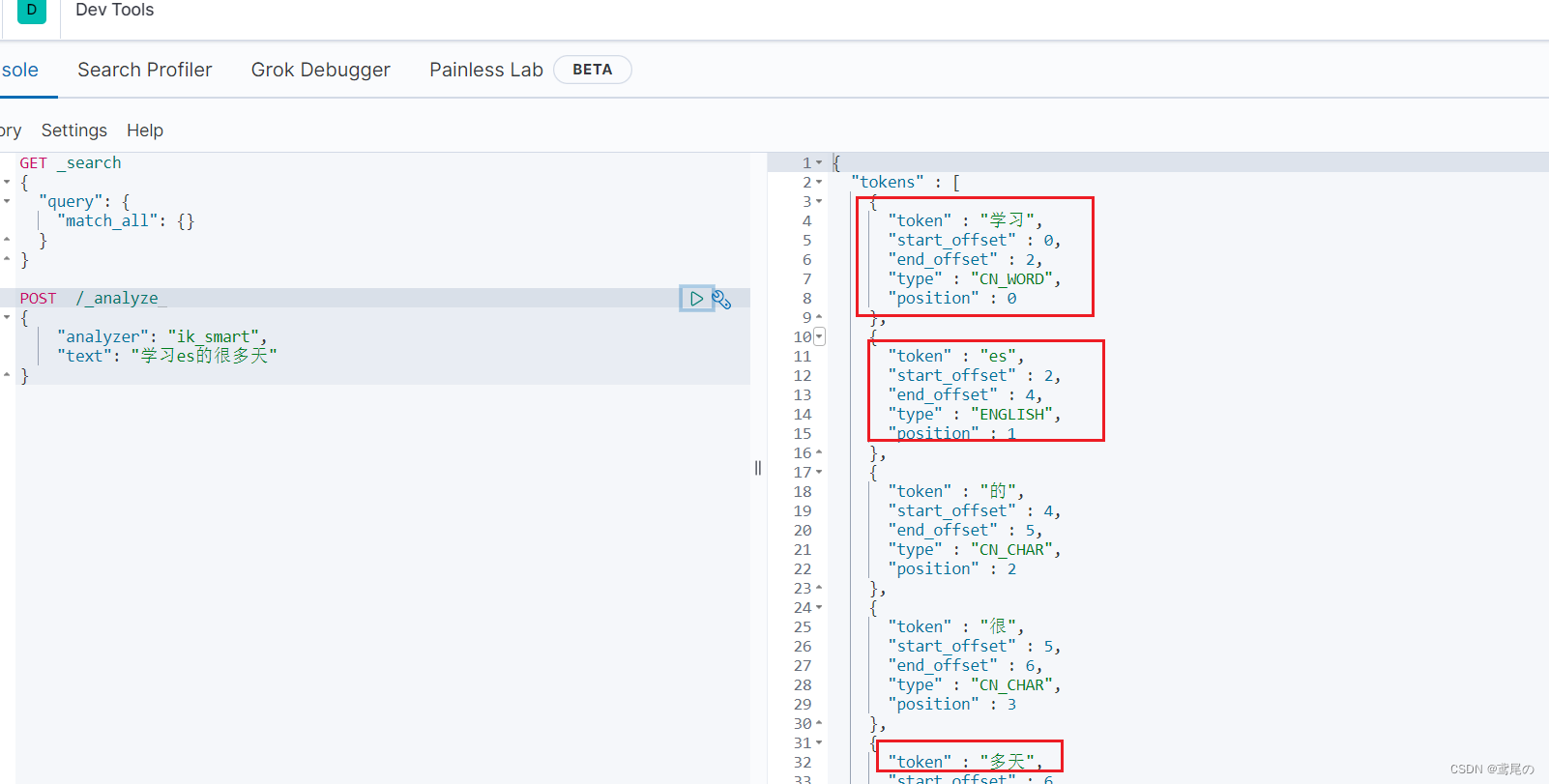Open console Settings

pos(74,131)
